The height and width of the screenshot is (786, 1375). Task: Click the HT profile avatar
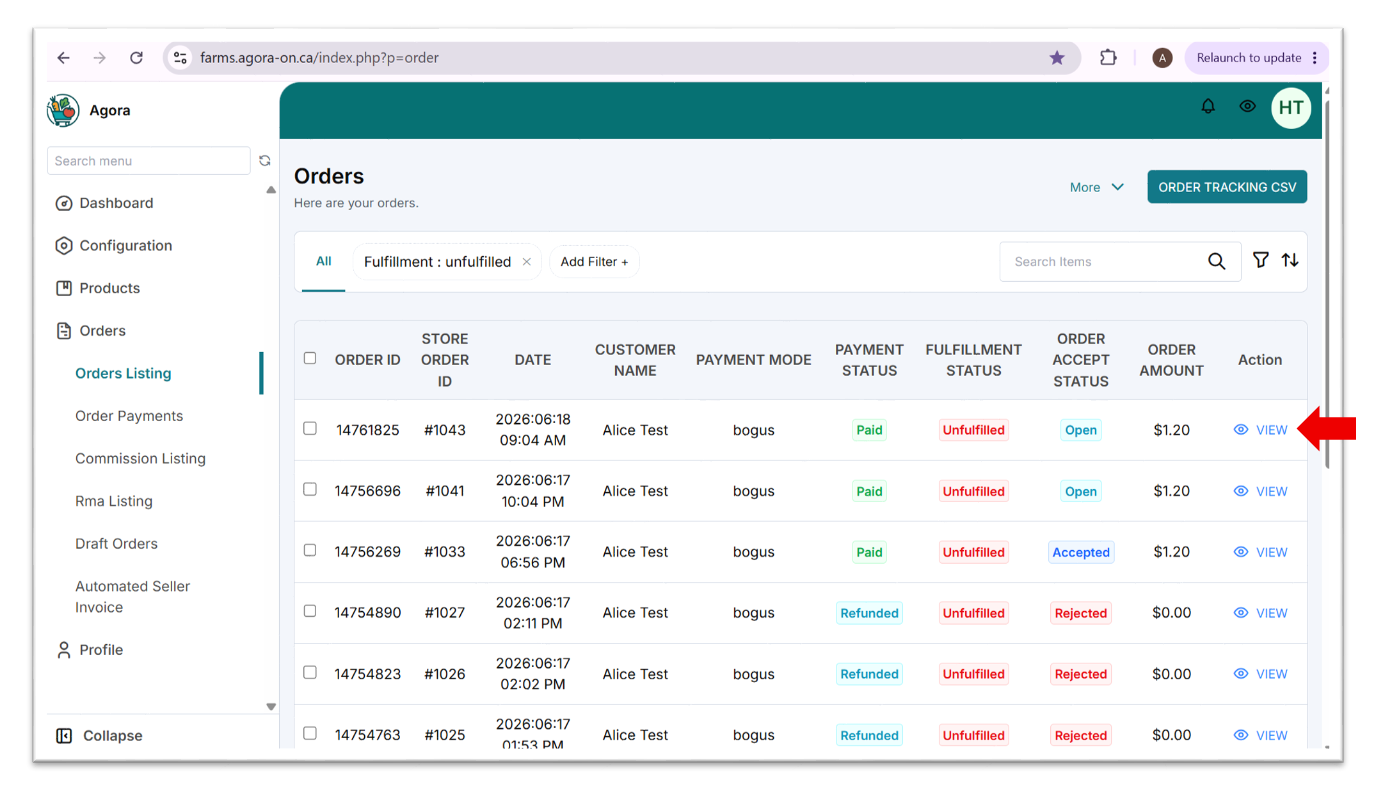point(1291,108)
